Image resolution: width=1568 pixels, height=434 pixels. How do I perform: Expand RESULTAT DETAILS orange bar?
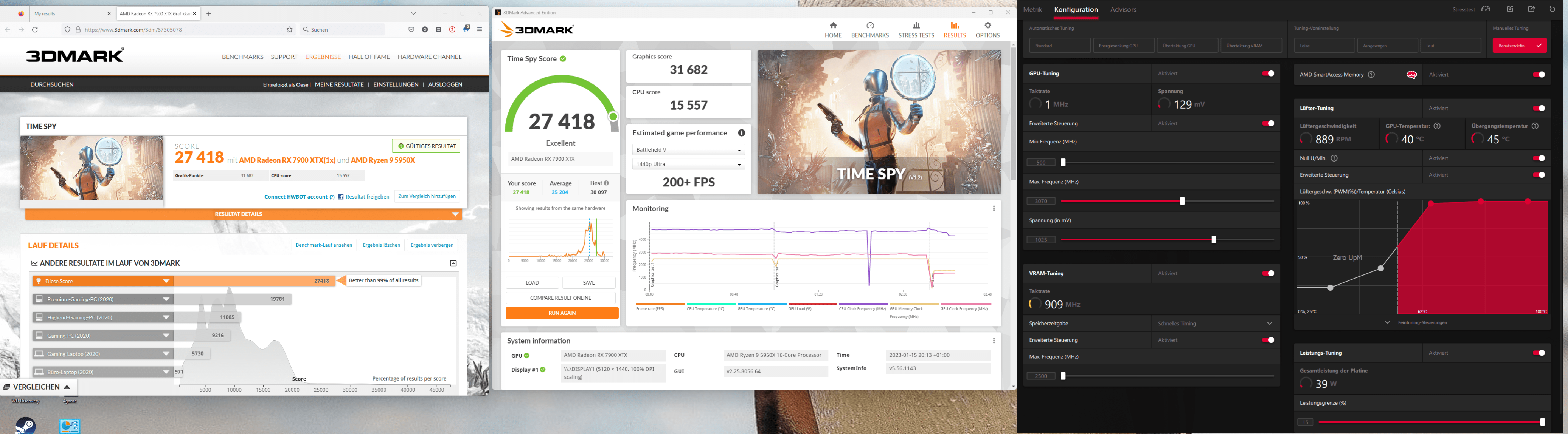pos(244,214)
